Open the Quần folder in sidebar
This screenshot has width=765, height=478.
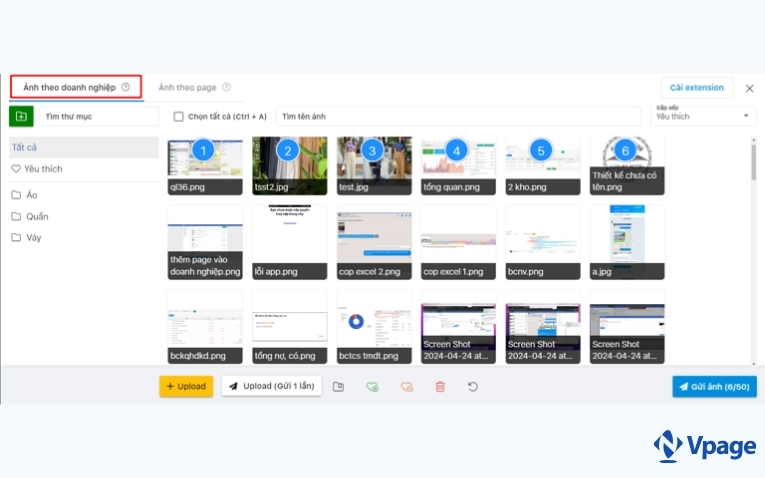pos(36,216)
